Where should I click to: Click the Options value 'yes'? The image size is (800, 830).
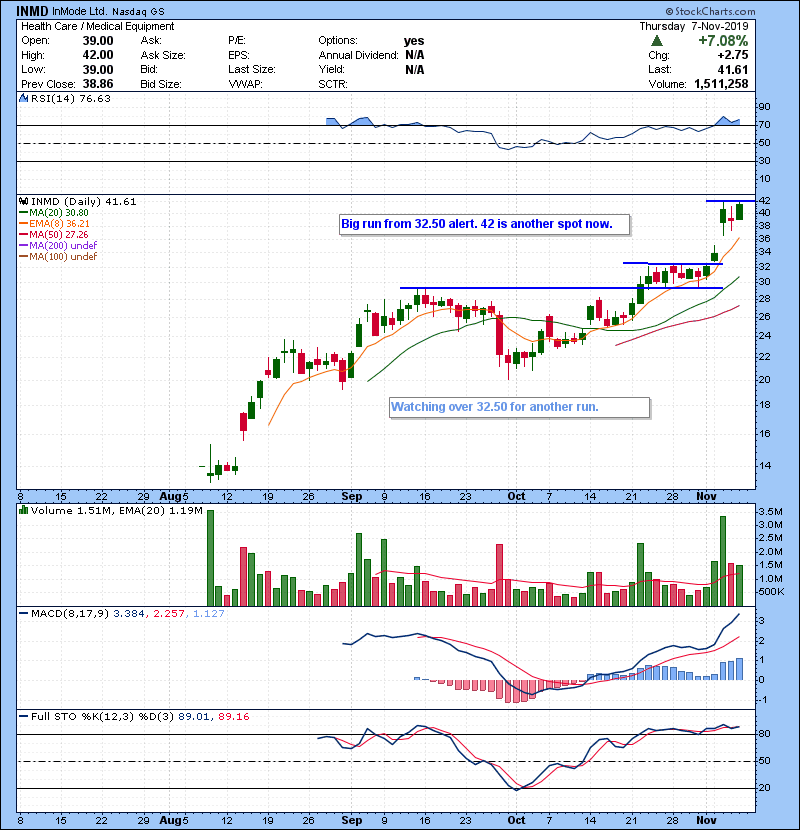tap(414, 41)
